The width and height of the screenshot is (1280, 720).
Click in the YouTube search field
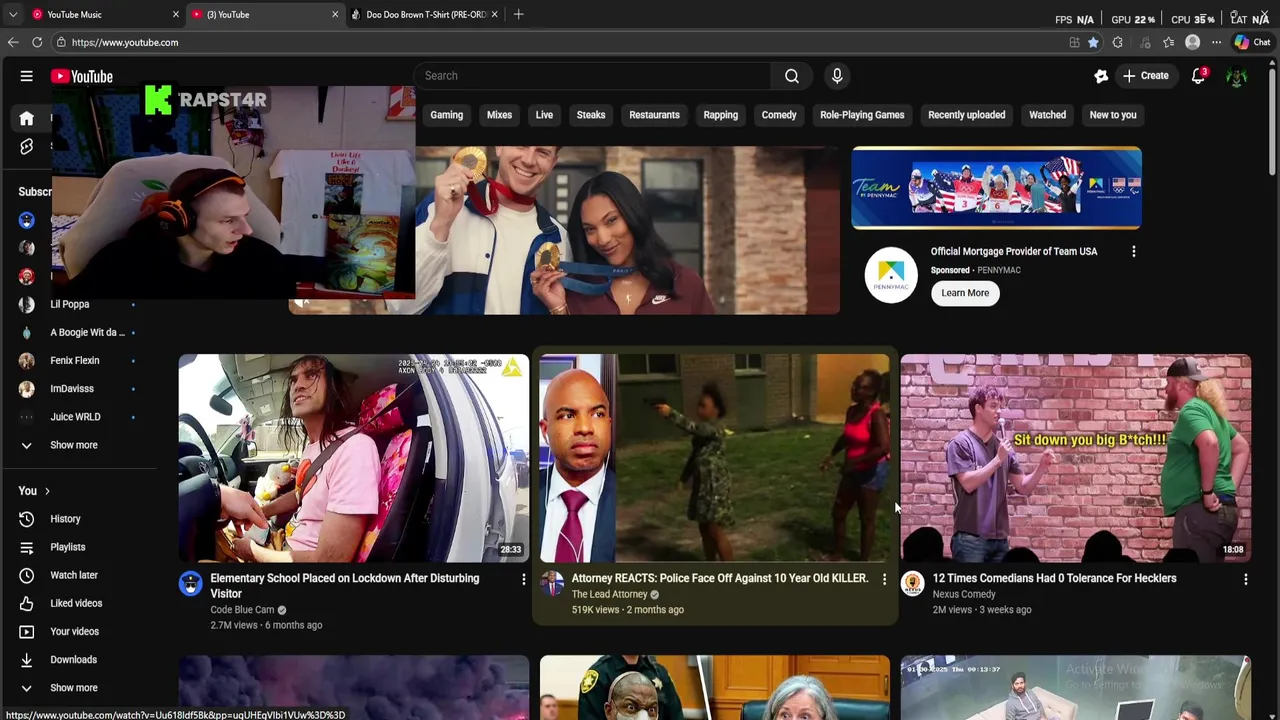pos(592,76)
